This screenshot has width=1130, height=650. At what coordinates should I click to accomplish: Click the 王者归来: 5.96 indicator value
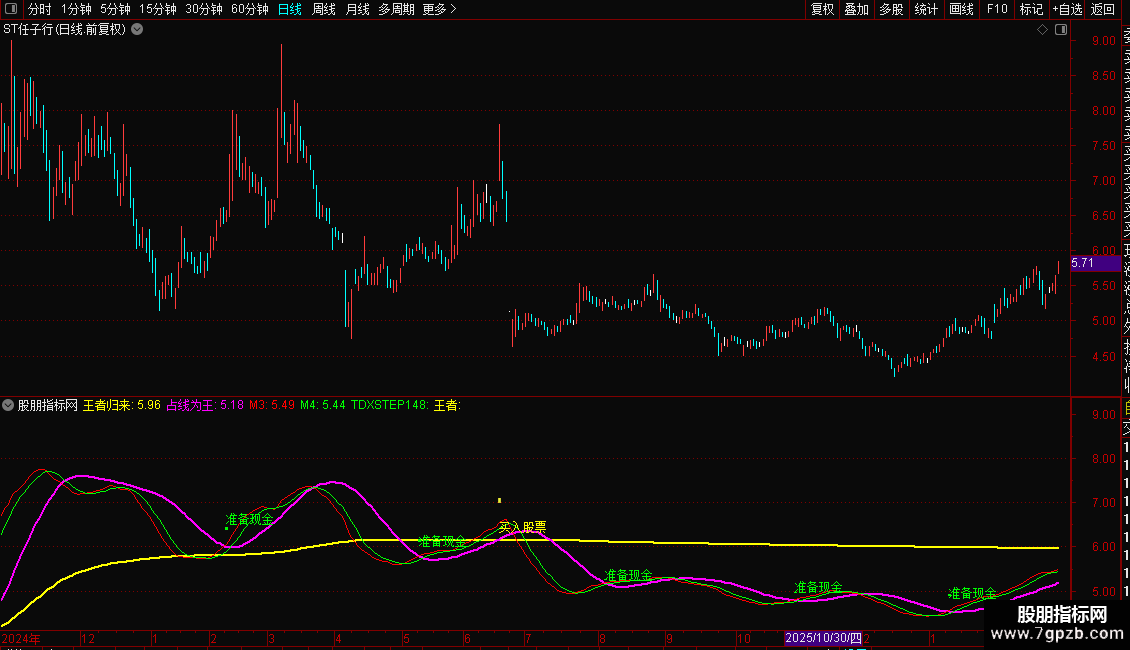click(122, 405)
